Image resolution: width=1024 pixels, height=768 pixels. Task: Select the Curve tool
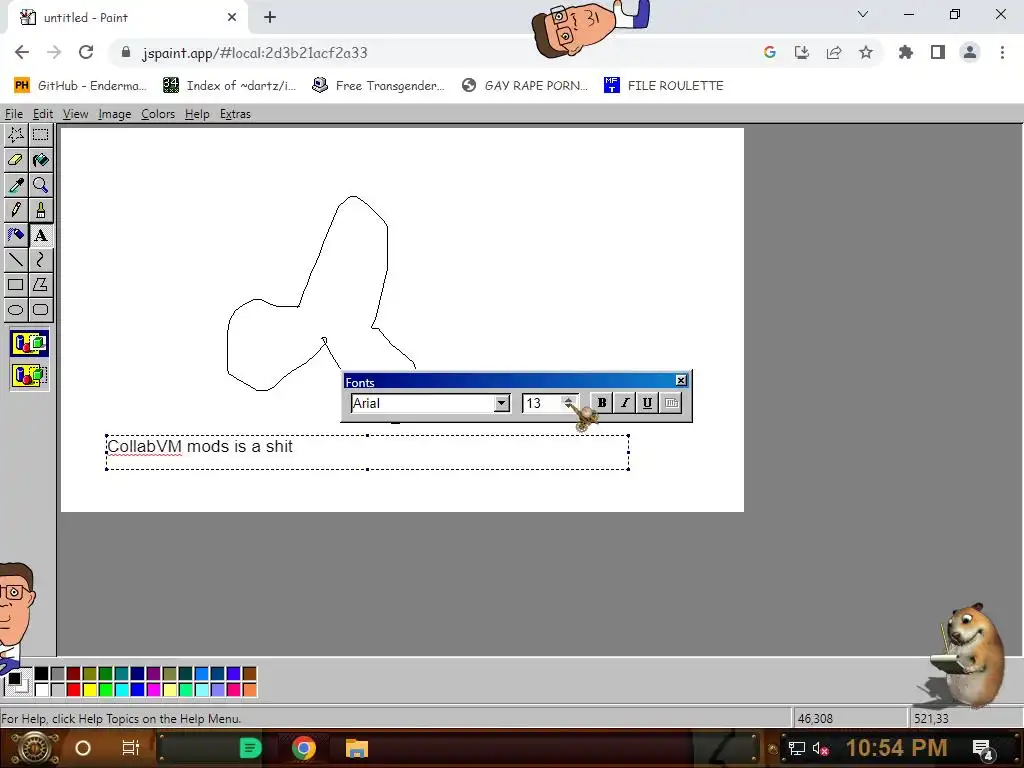tap(40, 260)
